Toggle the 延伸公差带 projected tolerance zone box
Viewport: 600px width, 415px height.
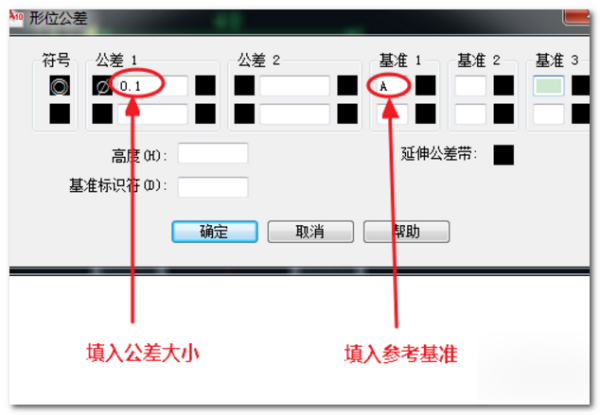point(504,155)
